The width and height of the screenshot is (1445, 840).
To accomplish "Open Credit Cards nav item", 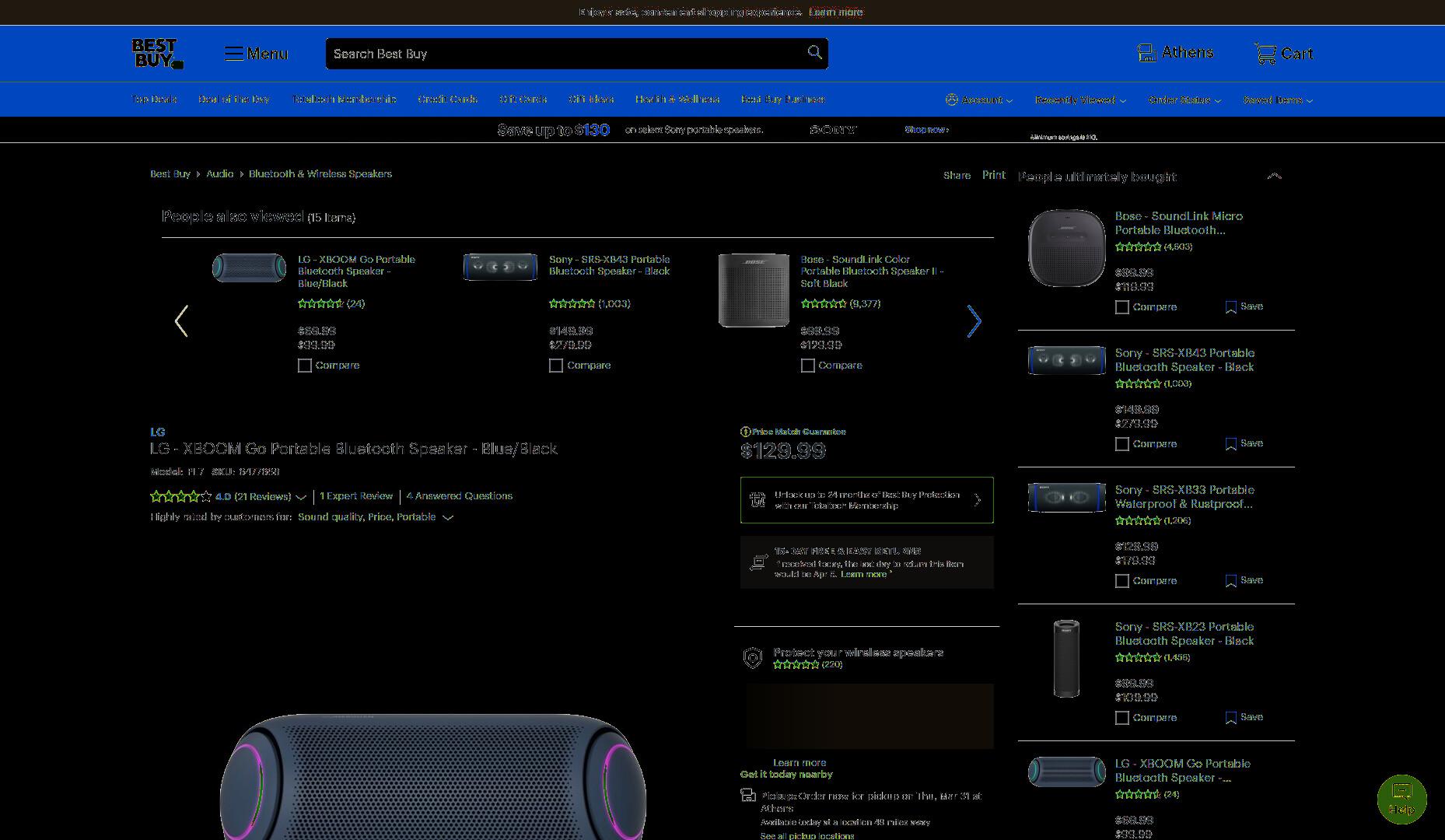I will [x=447, y=99].
